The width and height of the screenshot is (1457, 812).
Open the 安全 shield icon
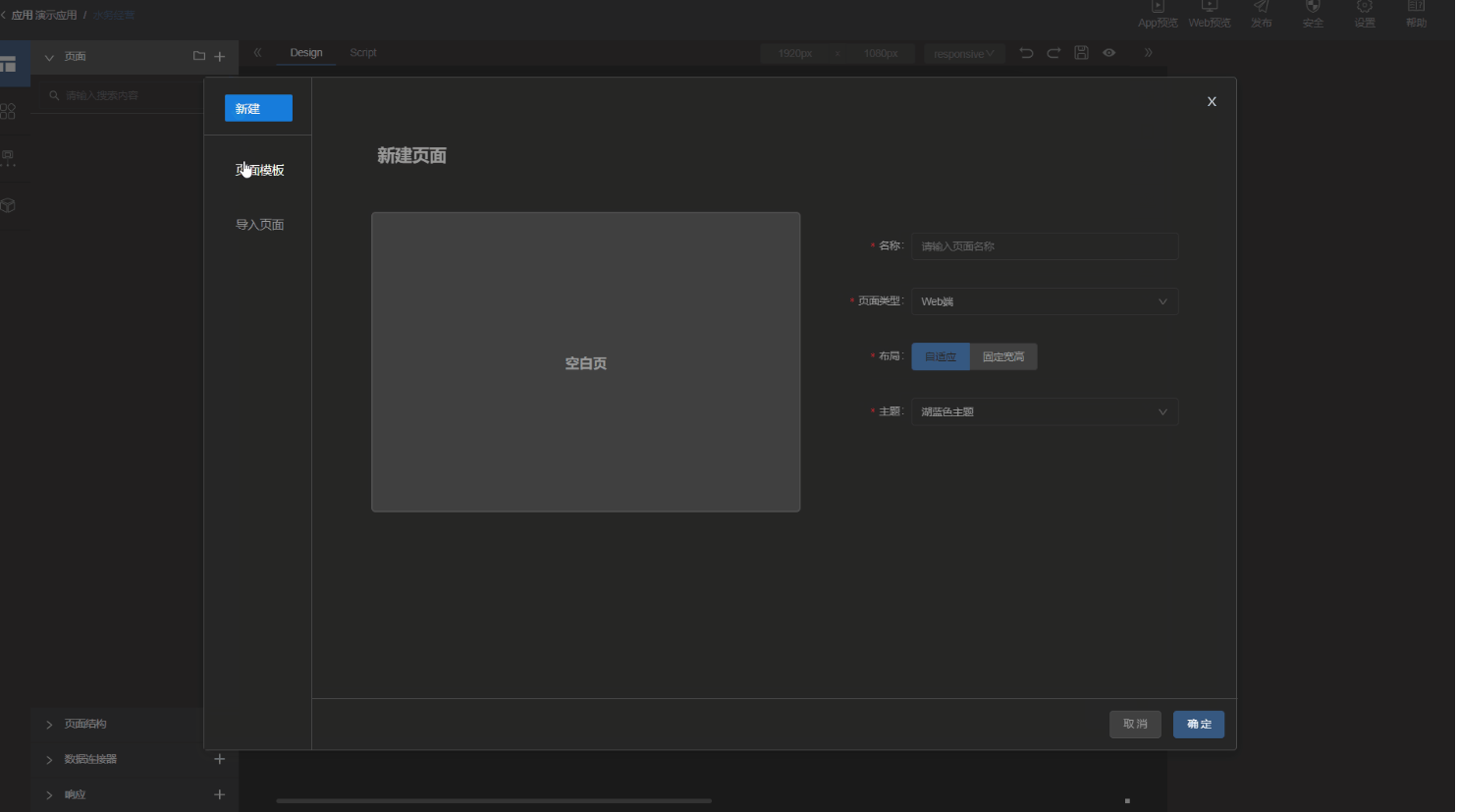click(1313, 8)
